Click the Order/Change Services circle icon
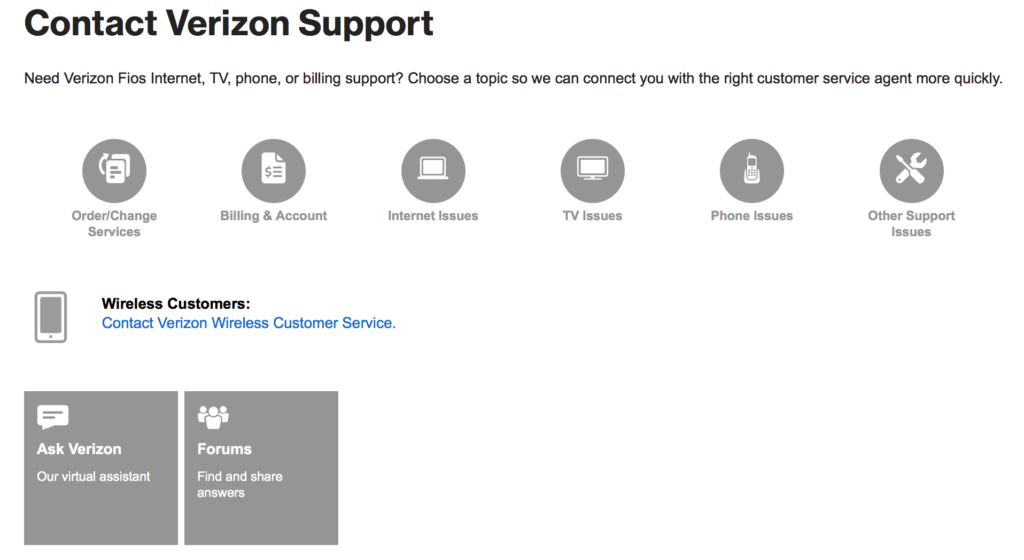Image resolution: width=1024 pixels, height=560 pixels. pos(114,170)
